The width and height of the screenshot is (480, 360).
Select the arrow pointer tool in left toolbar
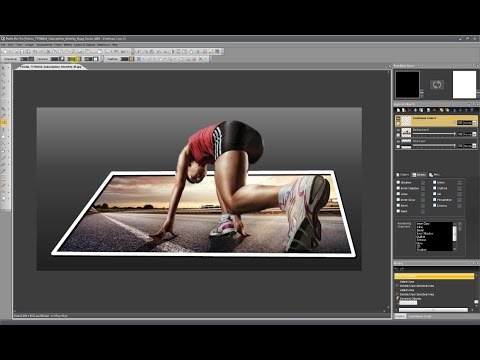[4, 68]
